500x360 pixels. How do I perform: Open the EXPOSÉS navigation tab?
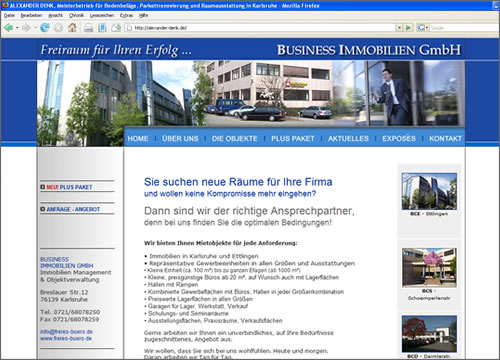(399, 139)
